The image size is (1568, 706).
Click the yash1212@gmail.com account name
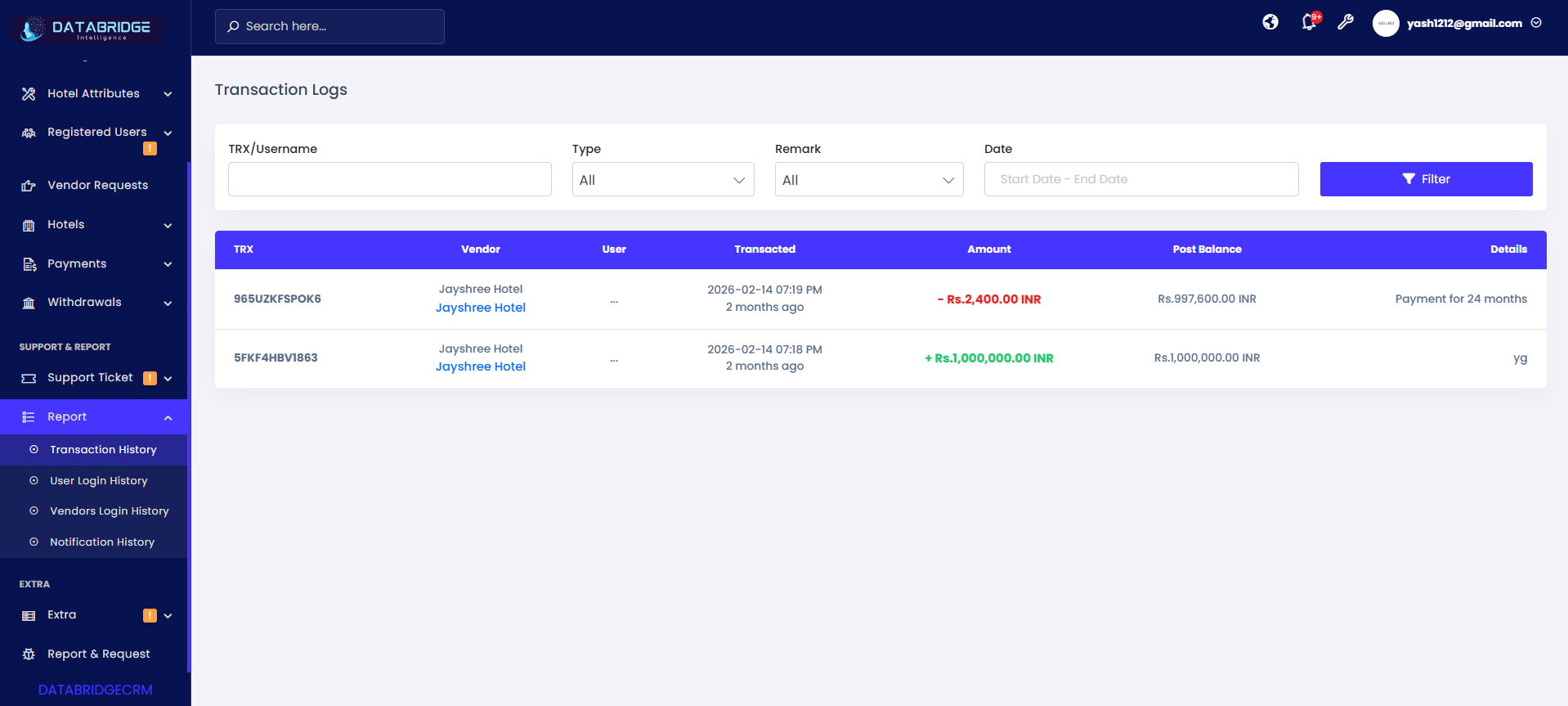click(x=1464, y=23)
